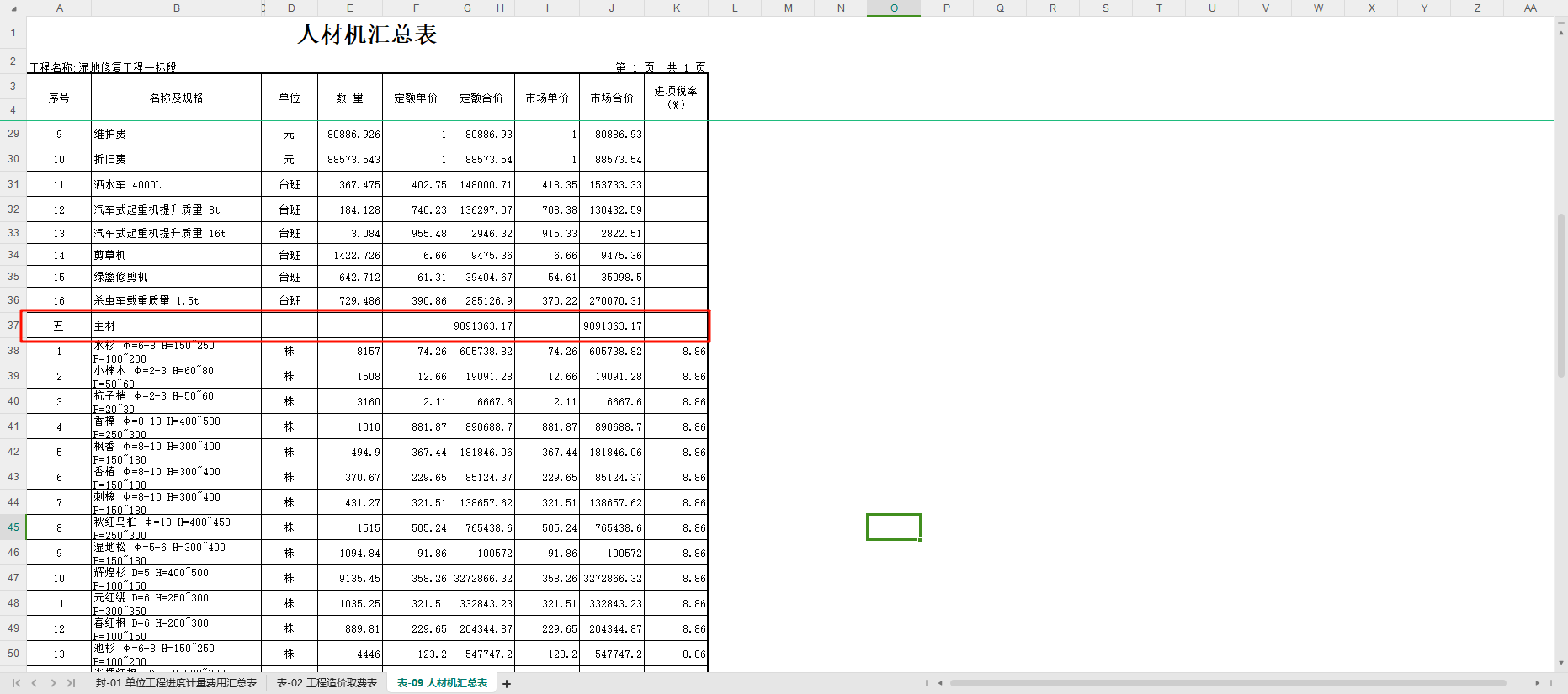Add a new sheet with plus button
Viewport: 1568px width, 694px height.
[507, 684]
